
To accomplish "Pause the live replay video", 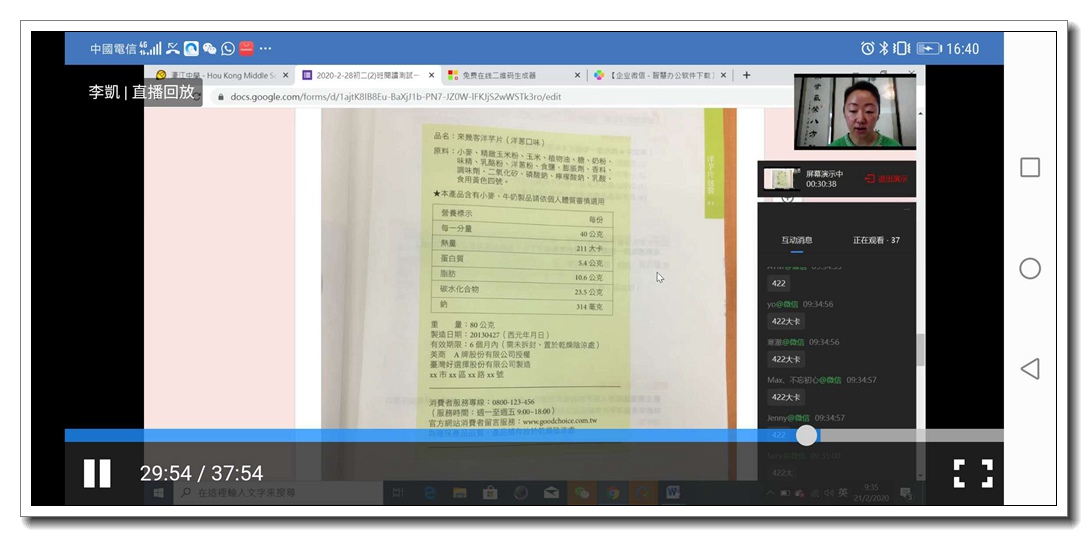I will coord(97,473).
